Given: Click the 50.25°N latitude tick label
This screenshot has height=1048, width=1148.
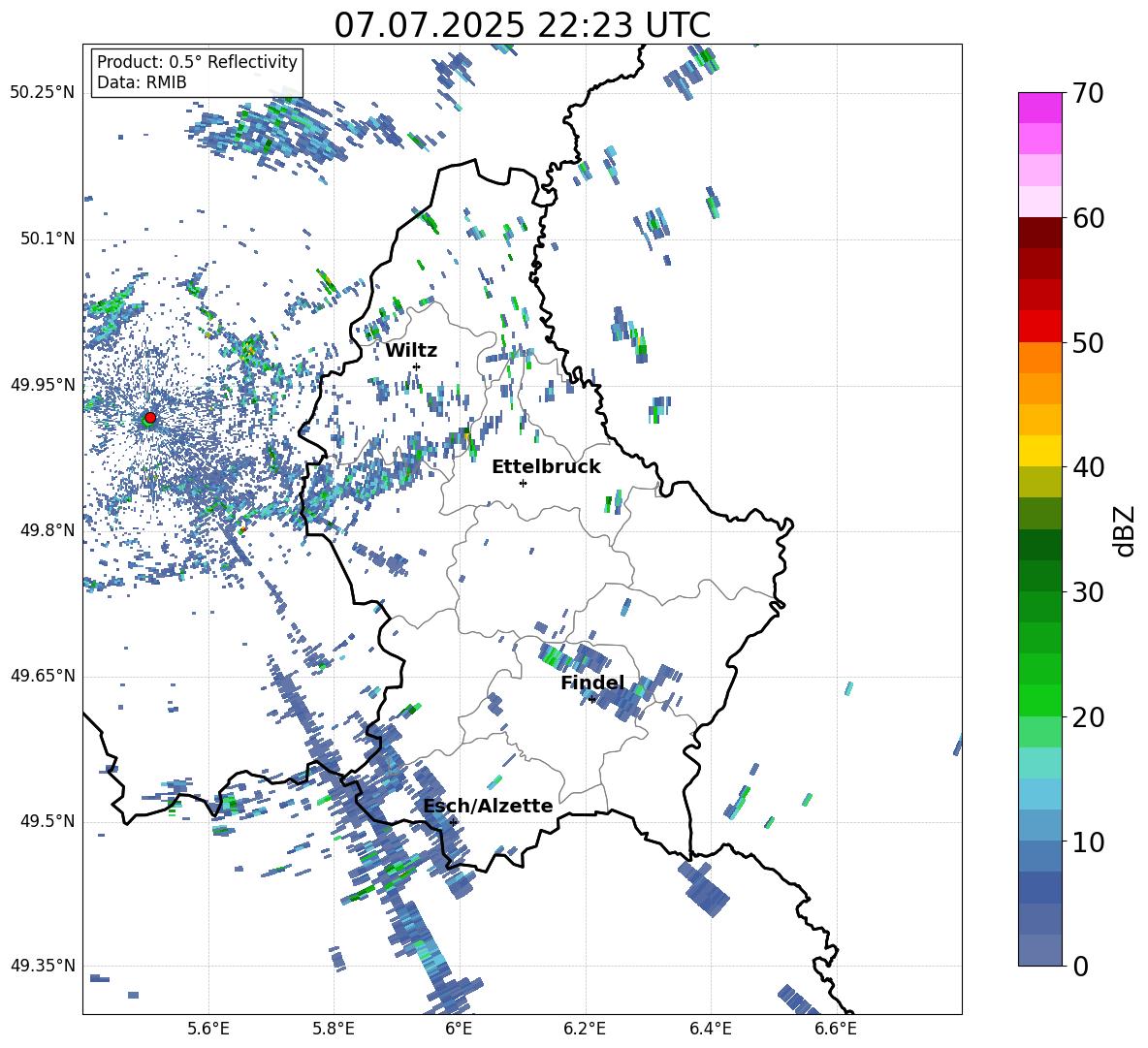Looking at the screenshot, I should 43,93.
